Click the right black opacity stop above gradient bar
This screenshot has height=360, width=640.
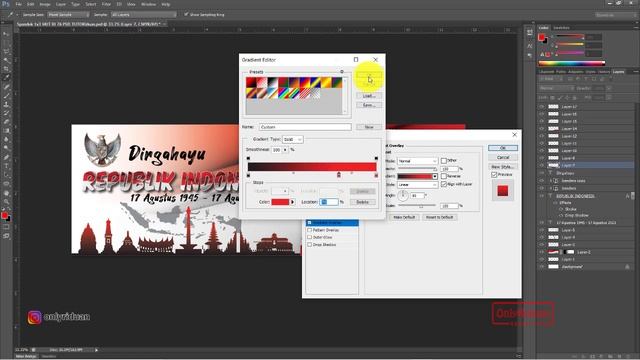376,158
